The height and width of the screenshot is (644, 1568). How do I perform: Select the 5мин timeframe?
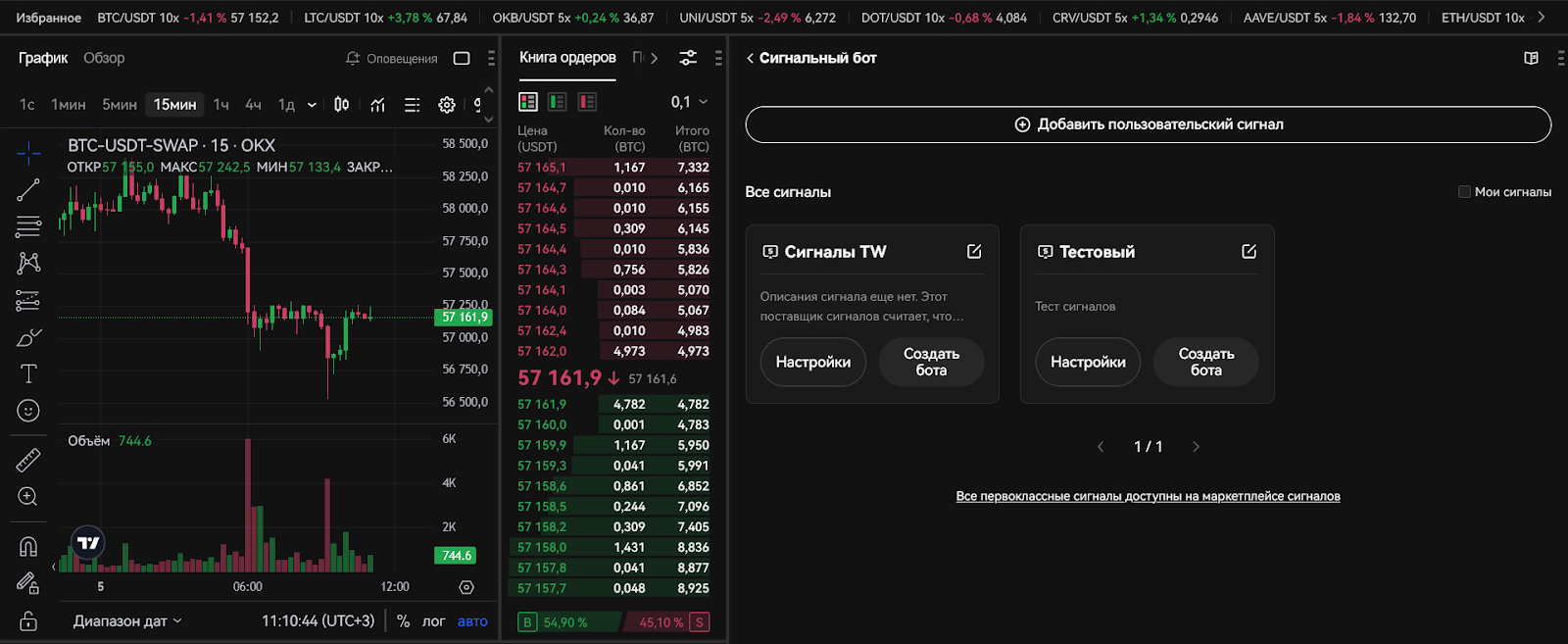pyautogui.click(x=120, y=105)
